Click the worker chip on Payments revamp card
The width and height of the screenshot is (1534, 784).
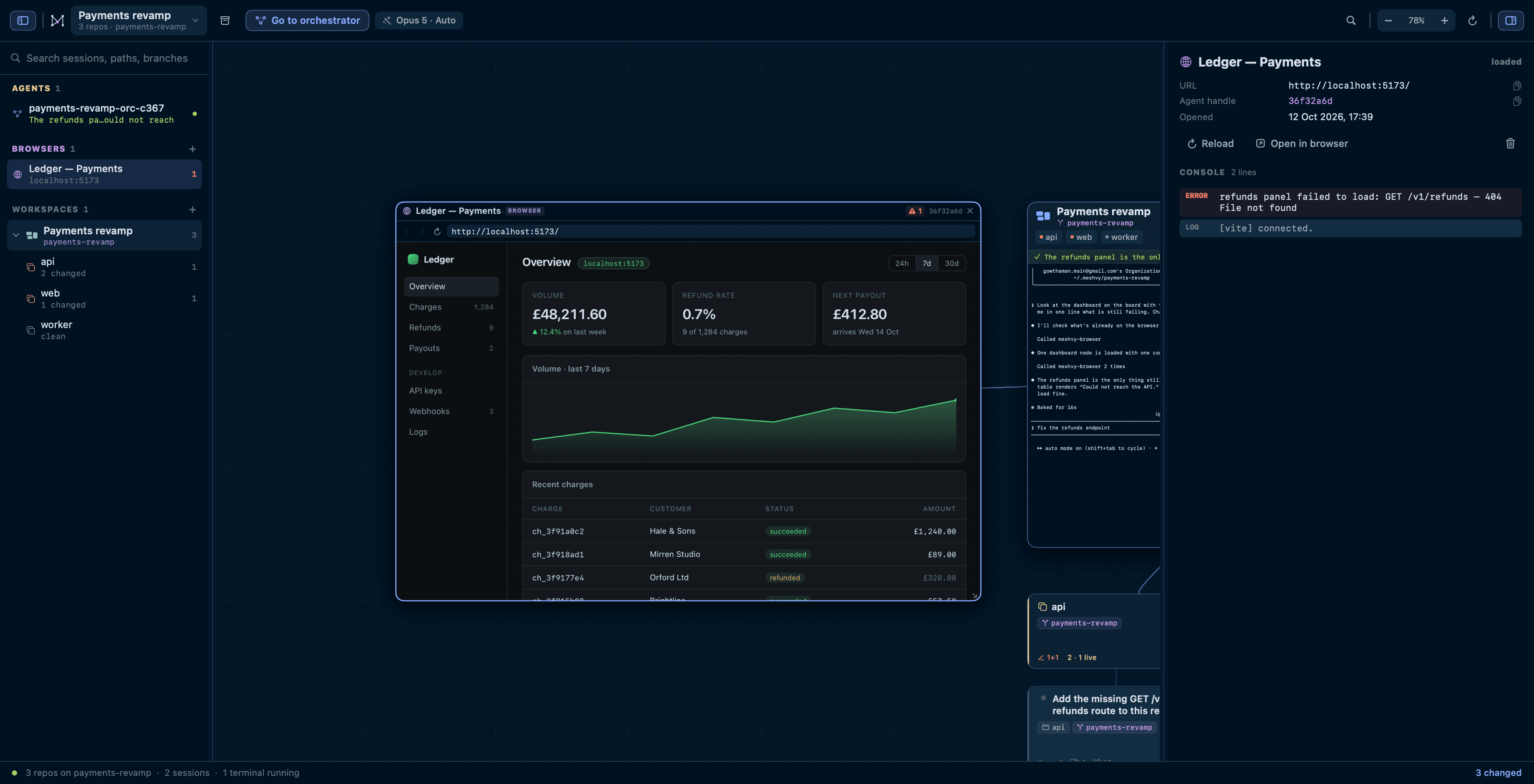pos(1122,237)
